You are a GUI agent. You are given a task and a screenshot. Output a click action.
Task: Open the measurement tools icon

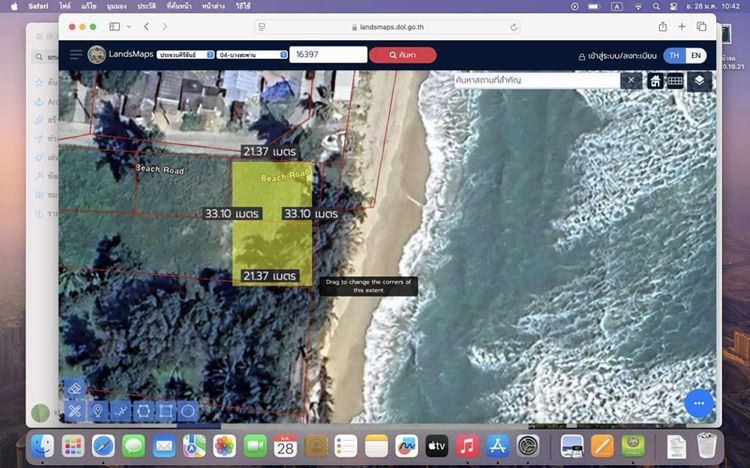(676, 81)
